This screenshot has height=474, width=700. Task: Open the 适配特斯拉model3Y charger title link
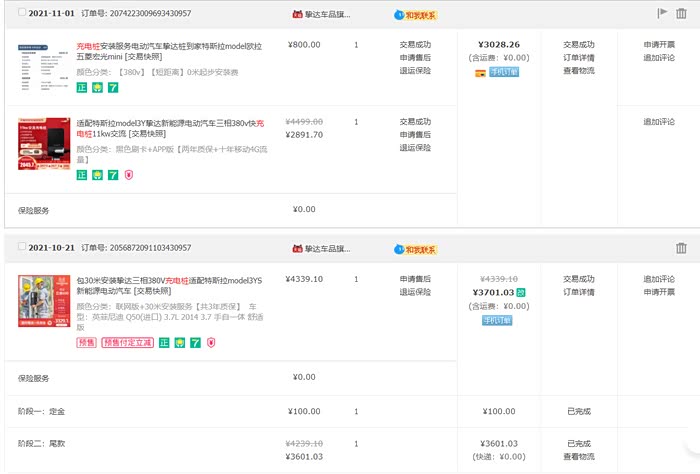[170, 128]
